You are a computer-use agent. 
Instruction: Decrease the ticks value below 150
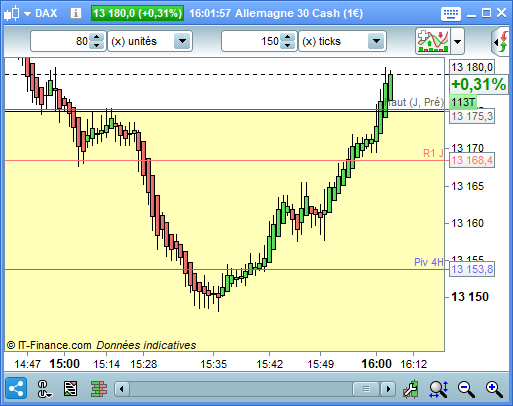tap(288, 46)
